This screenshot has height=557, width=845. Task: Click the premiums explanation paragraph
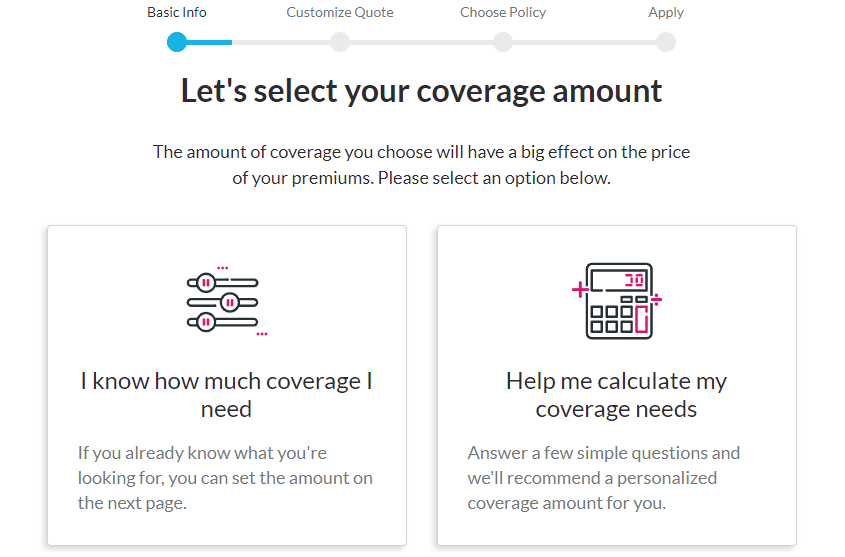(421, 165)
